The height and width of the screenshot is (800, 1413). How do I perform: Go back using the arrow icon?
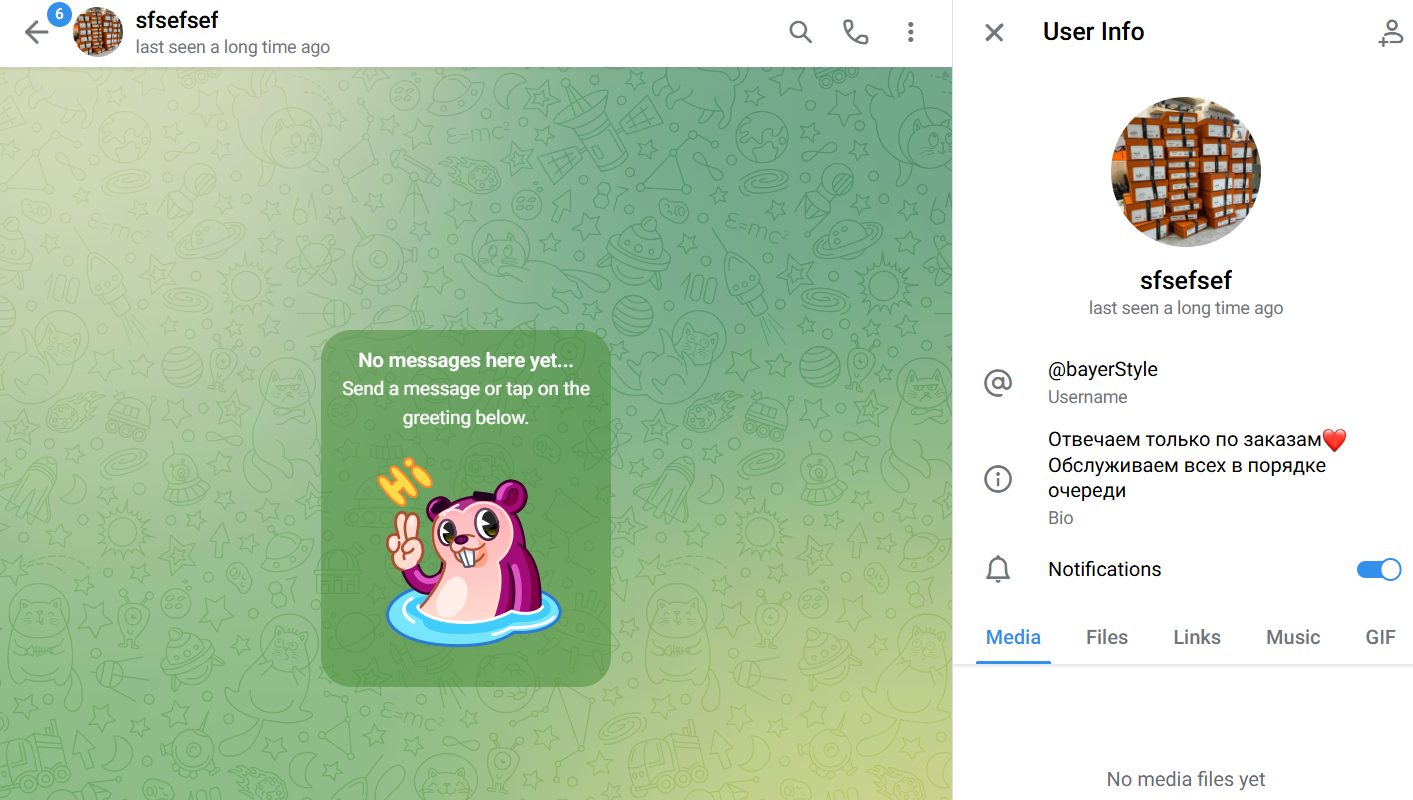[x=36, y=33]
